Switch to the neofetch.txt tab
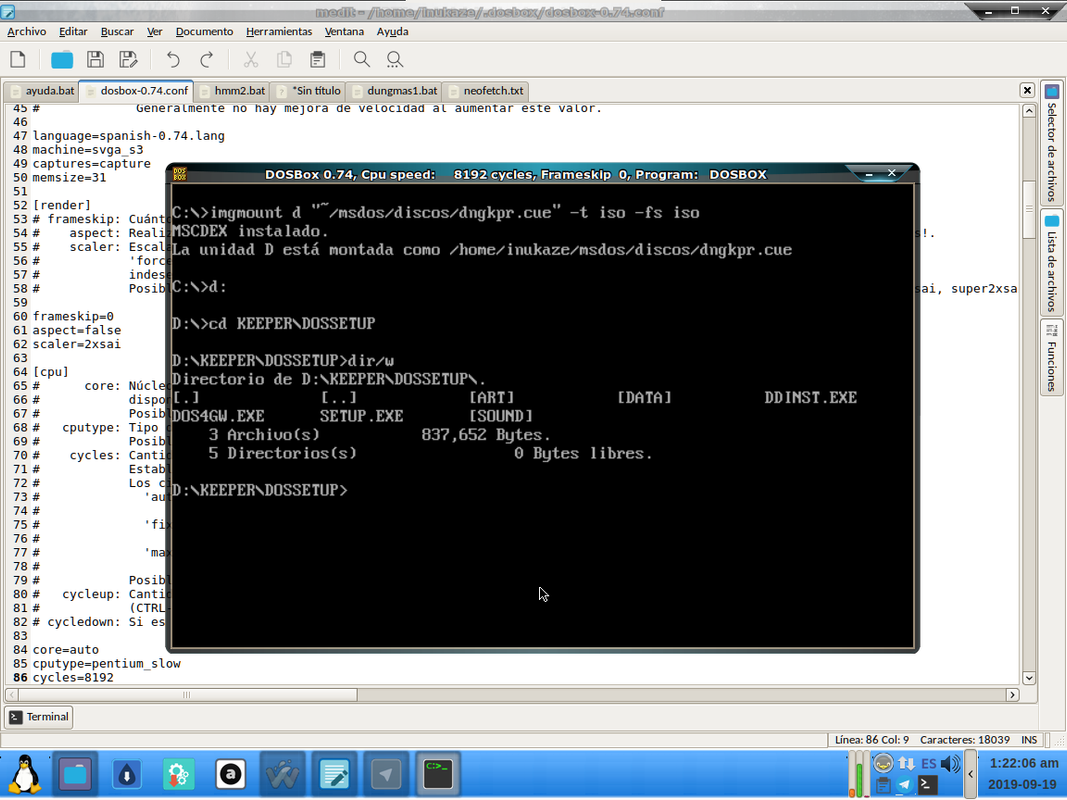1067x800 pixels. click(x=486, y=91)
